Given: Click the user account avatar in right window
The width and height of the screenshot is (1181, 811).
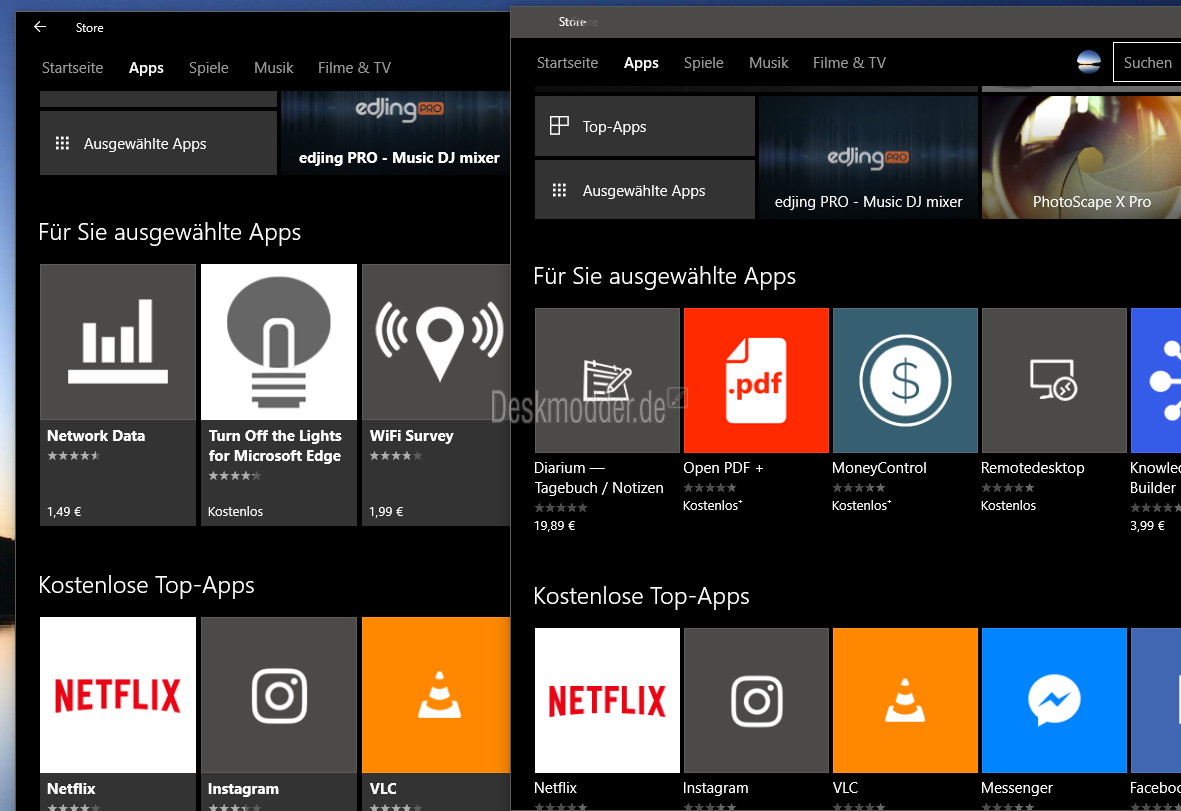Looking at the screenshot, I should 1089,63.
